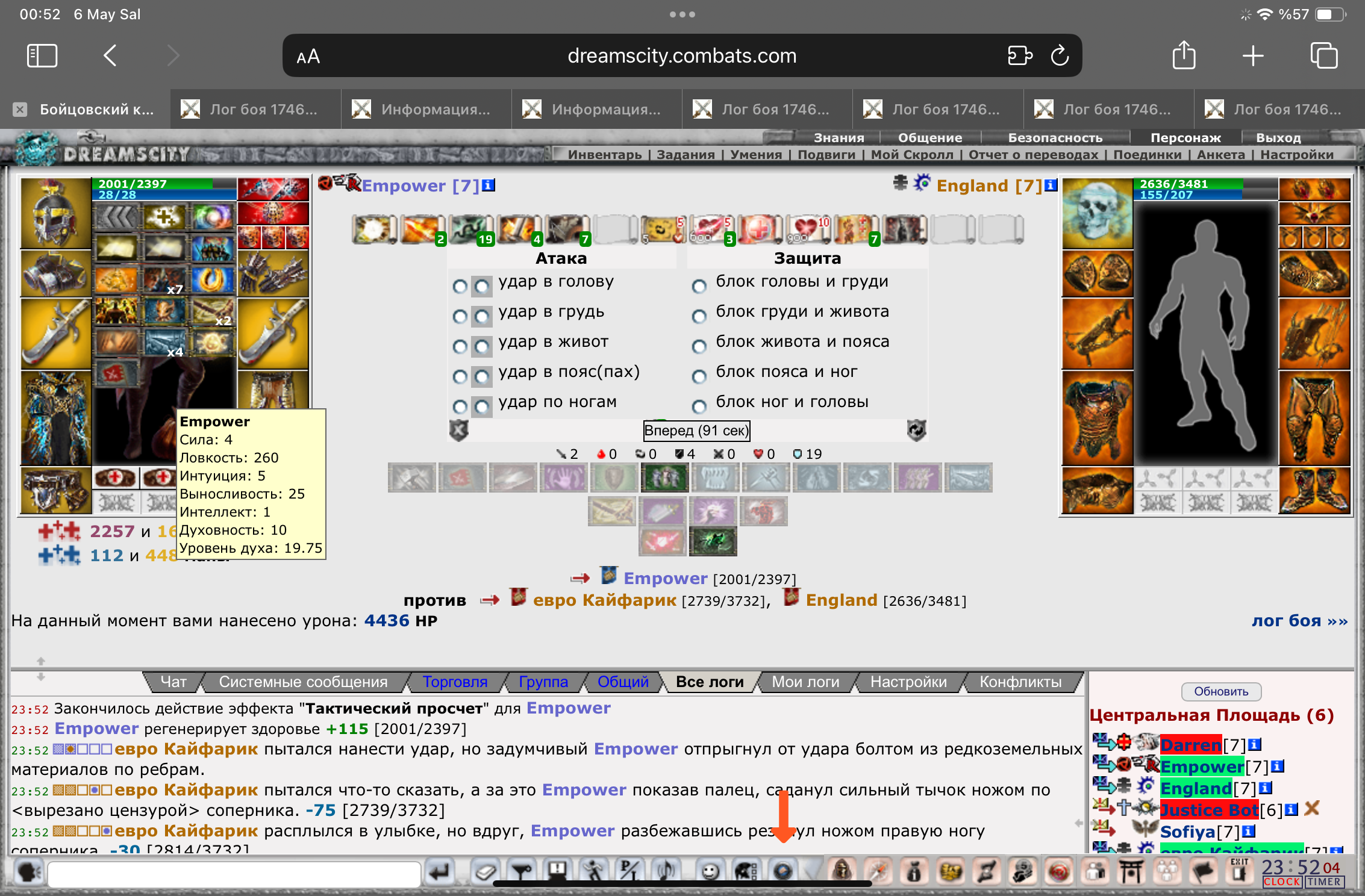
Task: Open the "Инвентарь" menu item
Action: click(x=604, y=154)
